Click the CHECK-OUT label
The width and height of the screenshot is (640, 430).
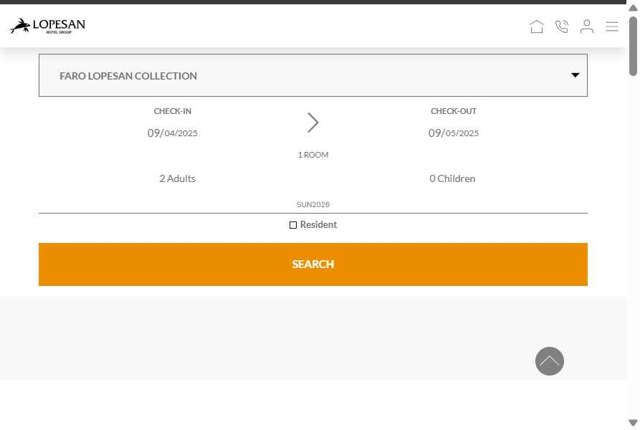[x=453, y=111]
